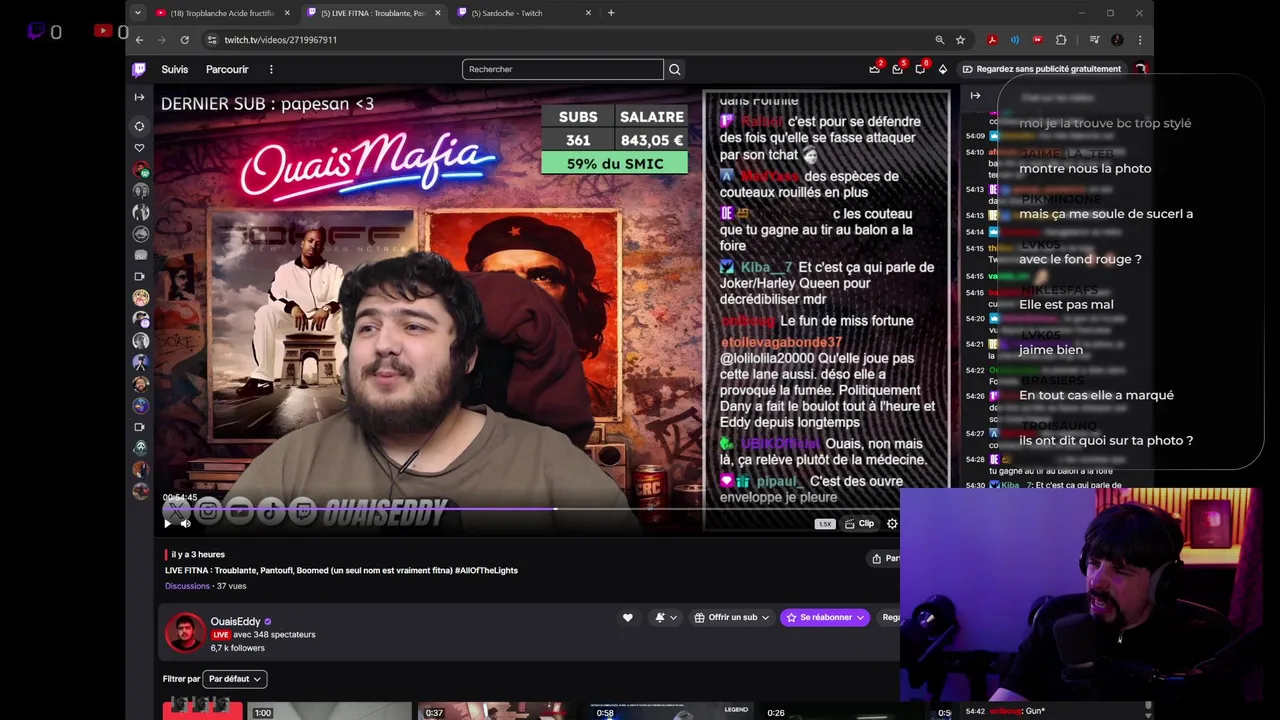Click the Bits diamond icon
1280x720 pixels.
point(942,69)
